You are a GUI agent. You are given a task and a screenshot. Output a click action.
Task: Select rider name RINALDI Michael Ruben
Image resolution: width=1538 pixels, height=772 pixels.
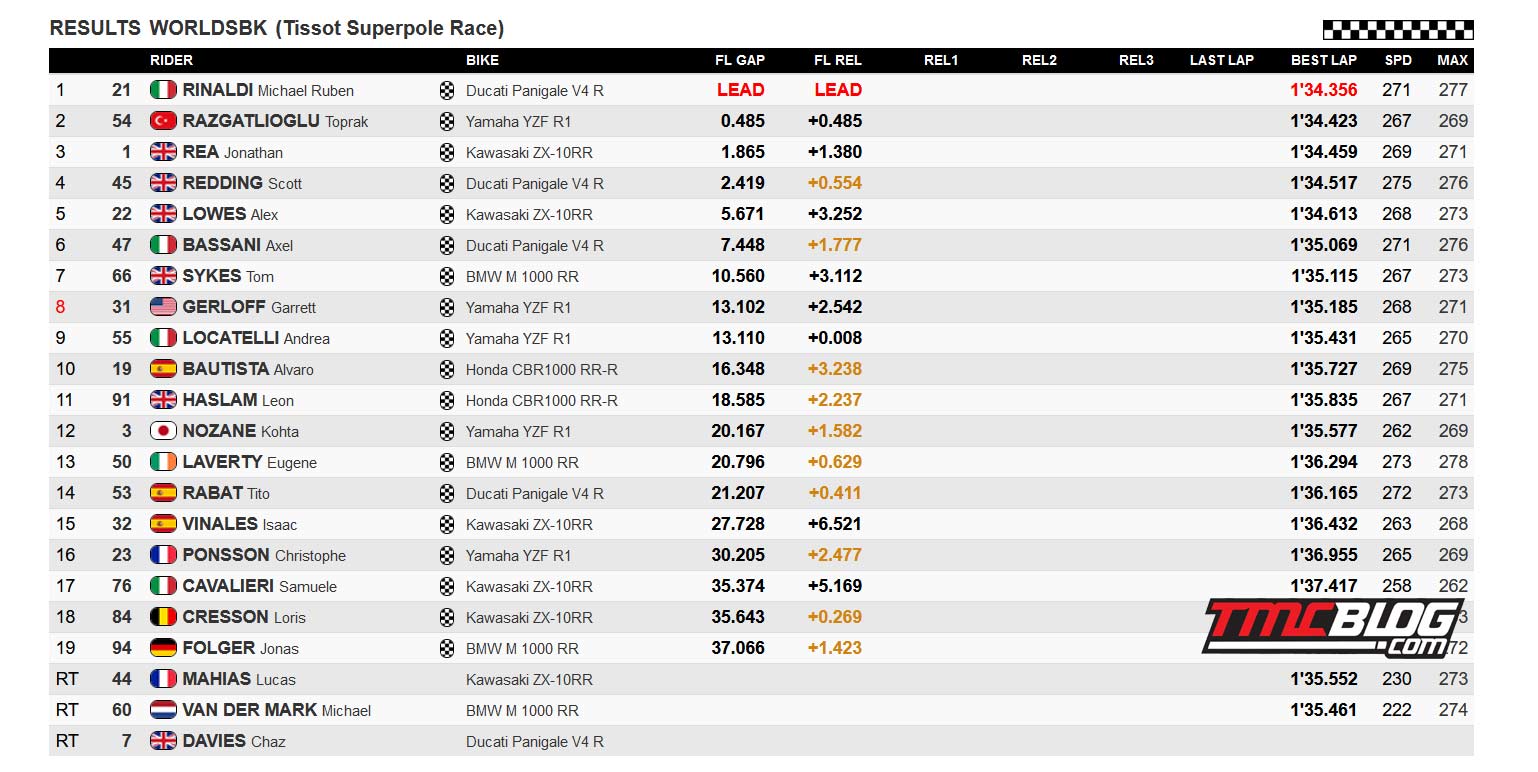pos(268,90)
